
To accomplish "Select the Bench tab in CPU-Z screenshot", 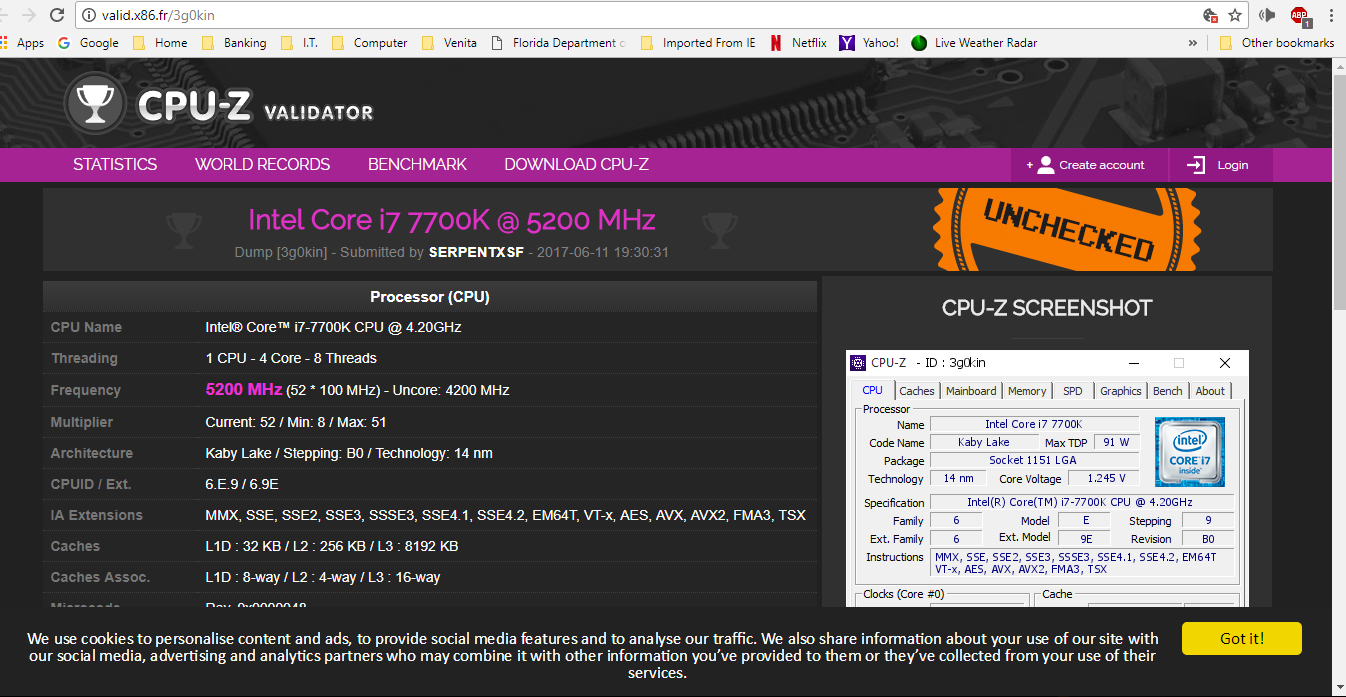I will tap(1167, 391).
